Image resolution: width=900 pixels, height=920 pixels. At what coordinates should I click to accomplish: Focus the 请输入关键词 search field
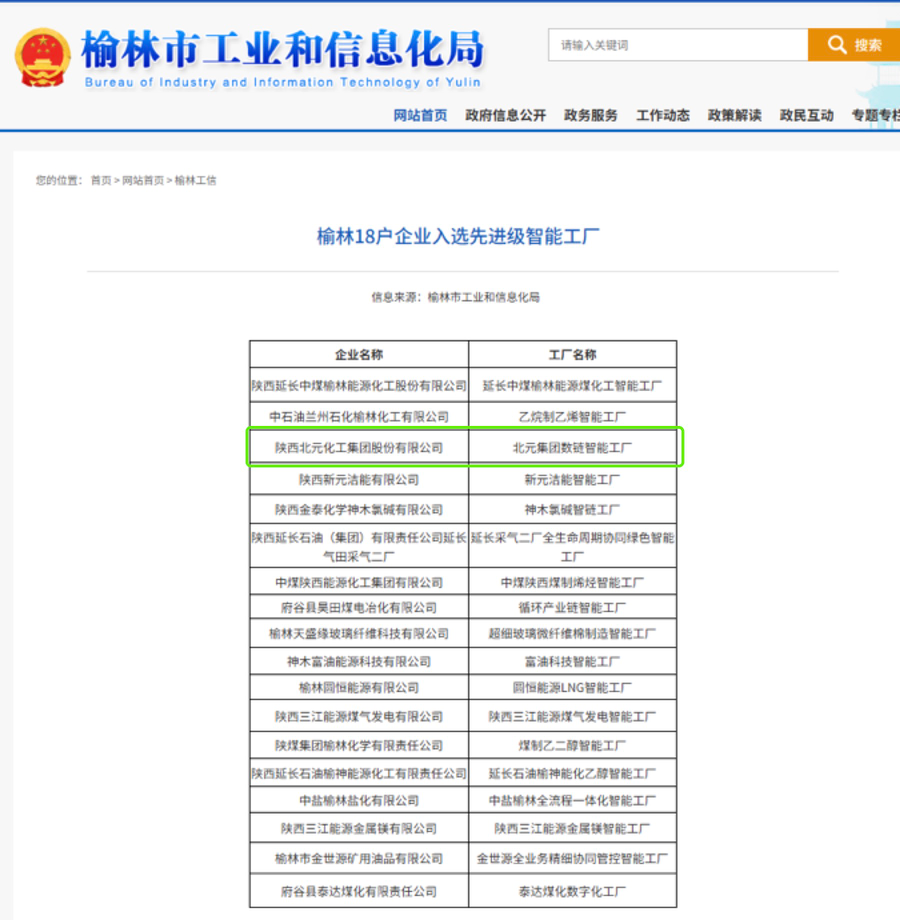678,45
